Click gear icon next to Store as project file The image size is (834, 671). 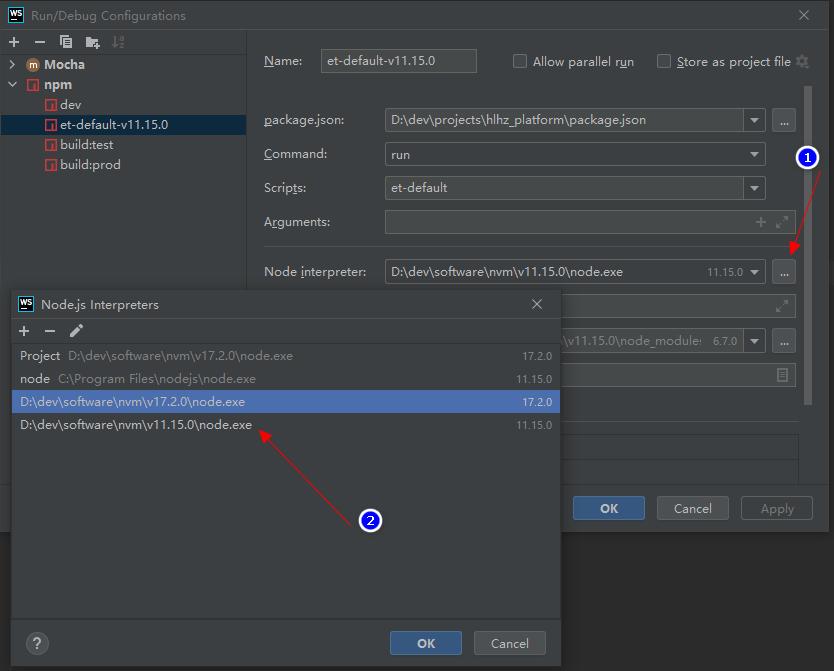803,62
